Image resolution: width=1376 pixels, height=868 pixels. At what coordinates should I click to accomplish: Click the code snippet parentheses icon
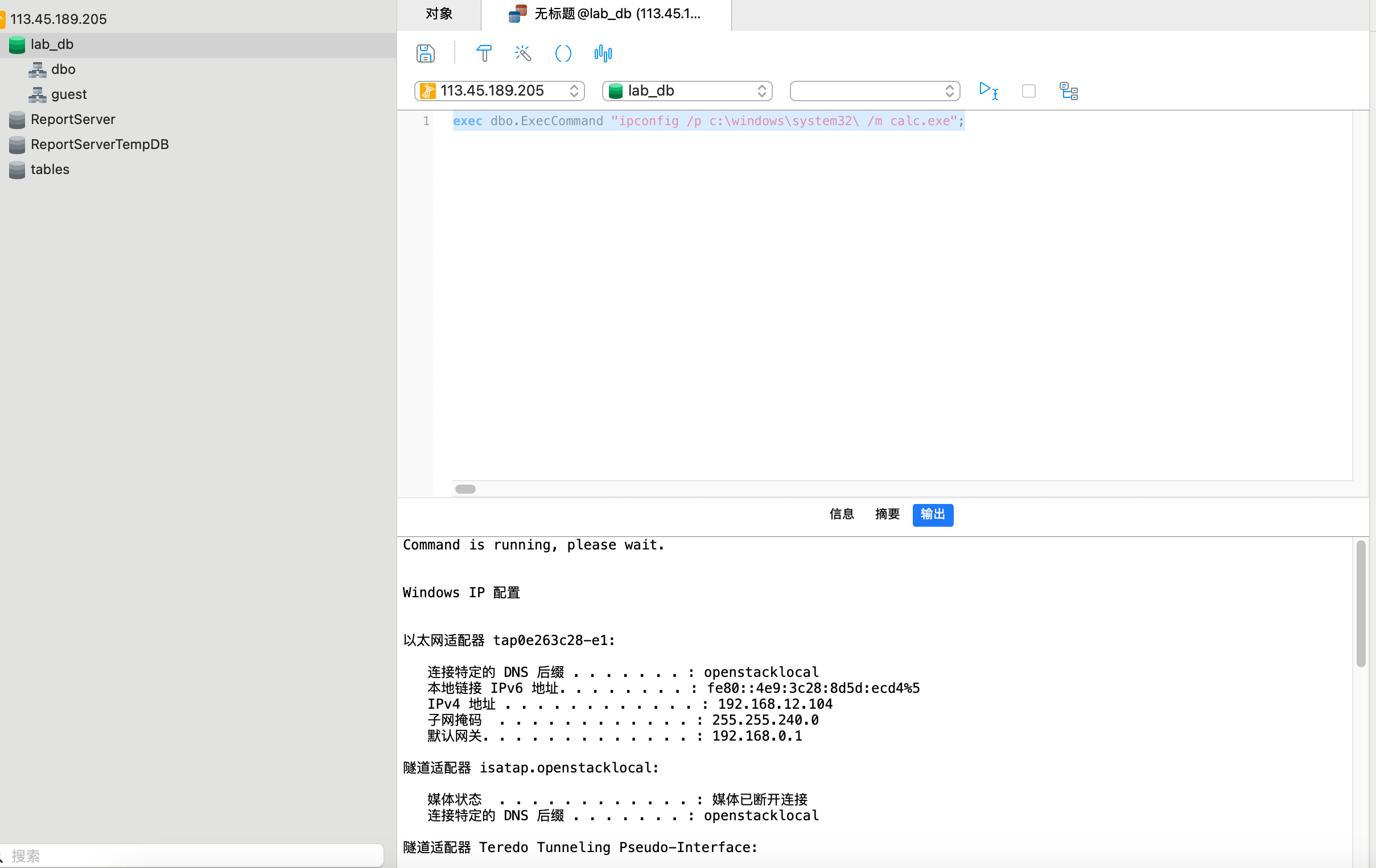pos(563,53)
